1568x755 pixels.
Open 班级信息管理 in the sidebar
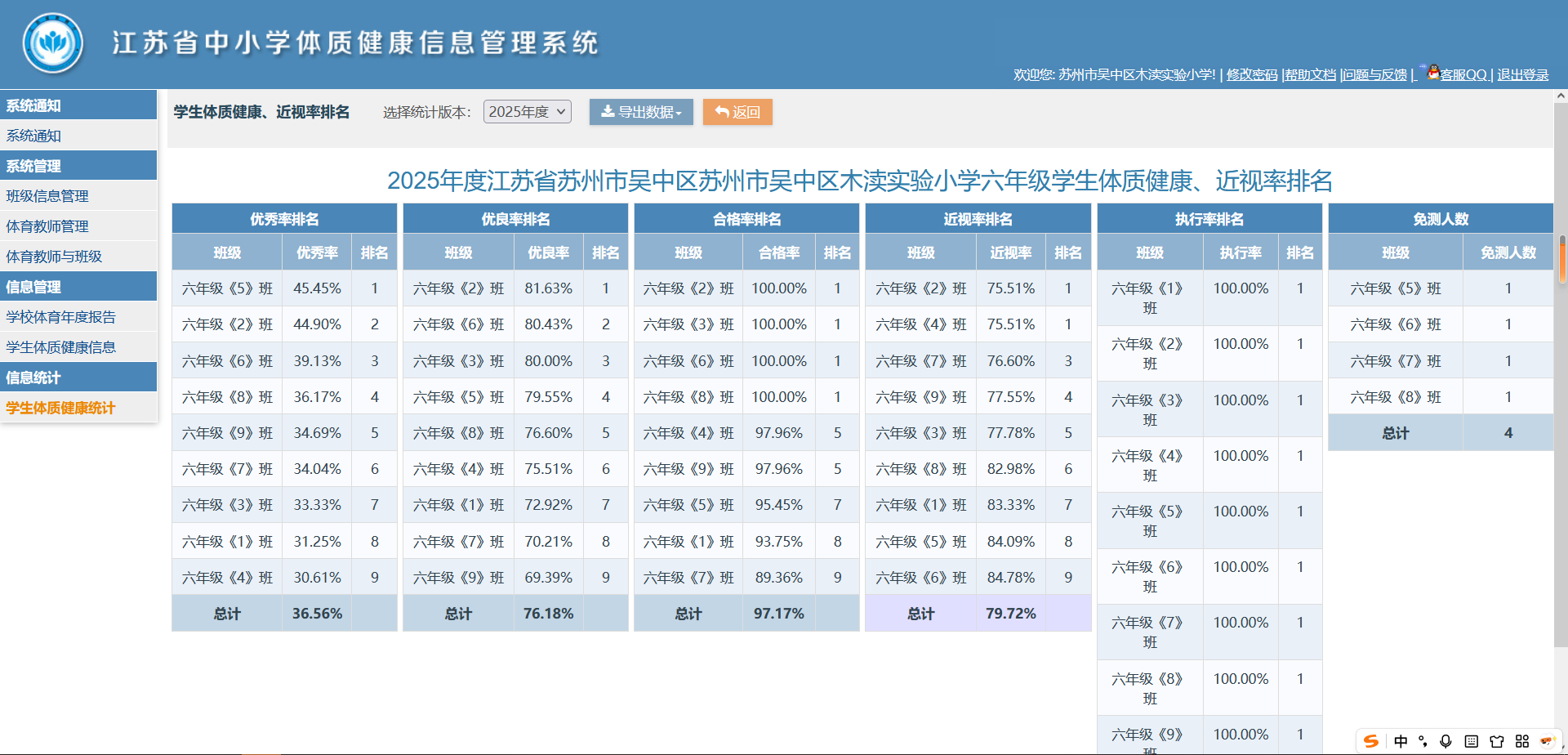click(x=47, y=196)
